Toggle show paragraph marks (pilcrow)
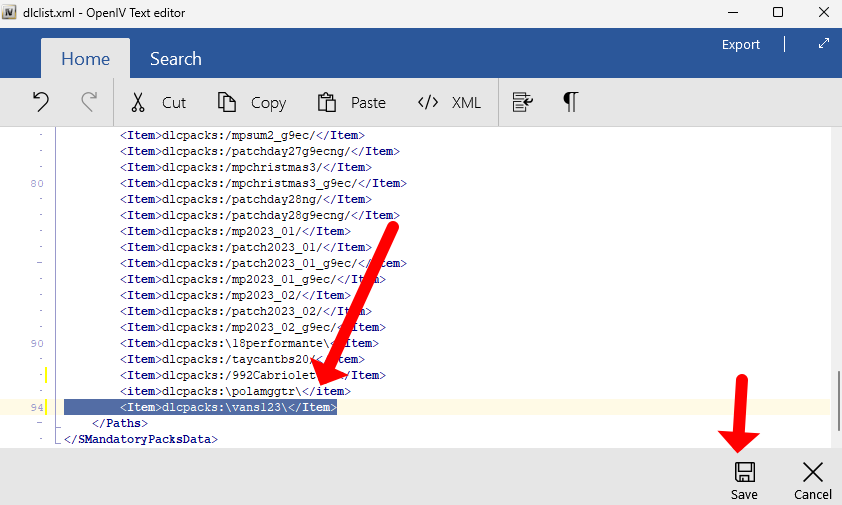 click(570, 102)
